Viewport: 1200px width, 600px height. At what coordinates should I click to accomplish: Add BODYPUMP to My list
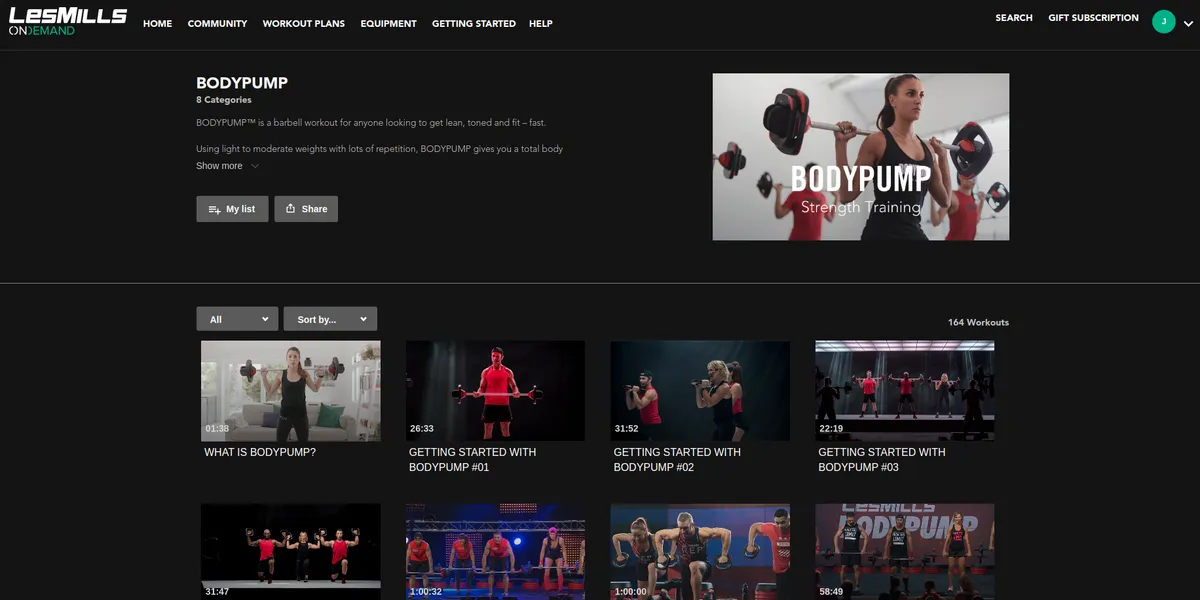click(x=232, y=209)
